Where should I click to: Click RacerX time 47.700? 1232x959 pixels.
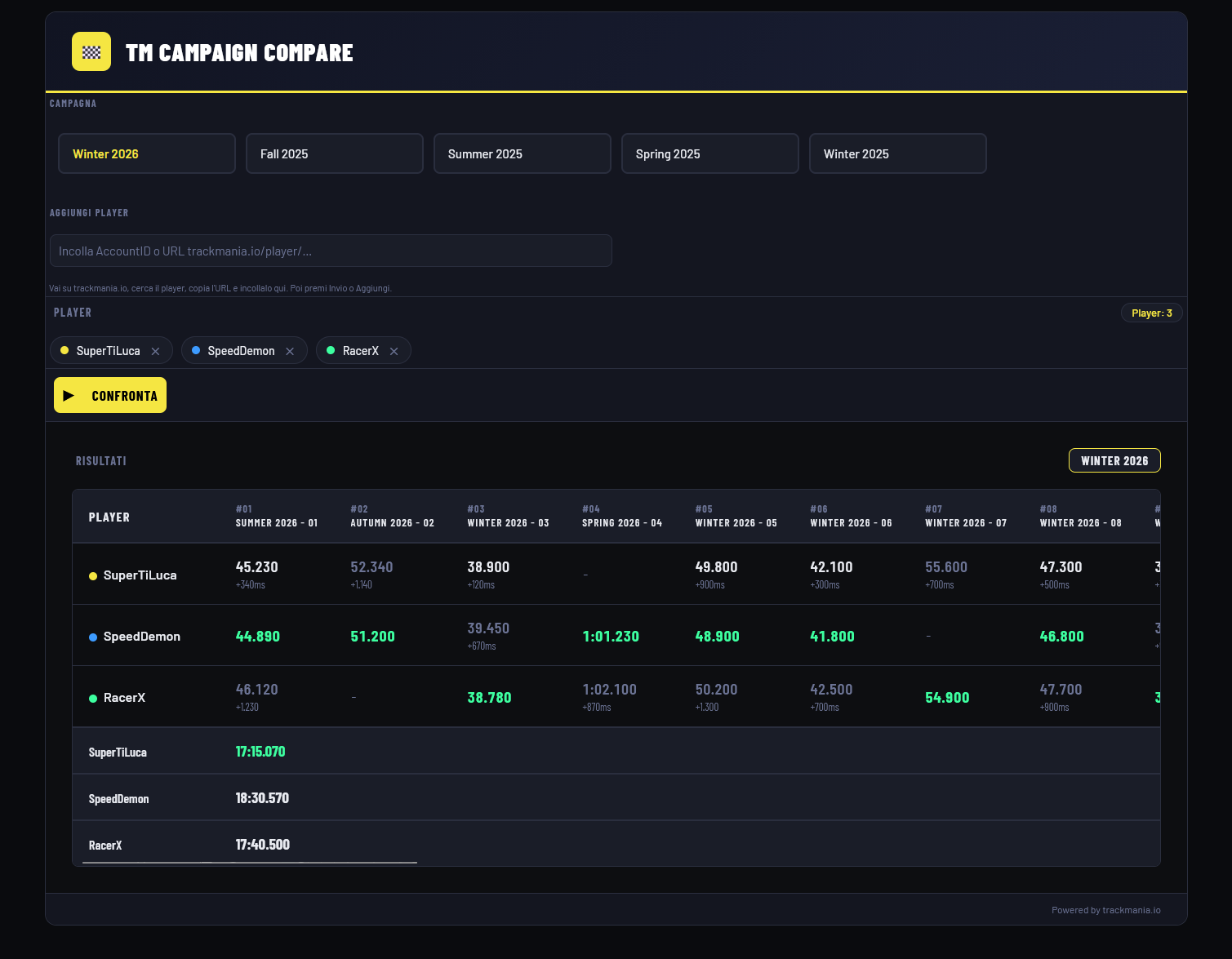click(x=1061, y=689)
